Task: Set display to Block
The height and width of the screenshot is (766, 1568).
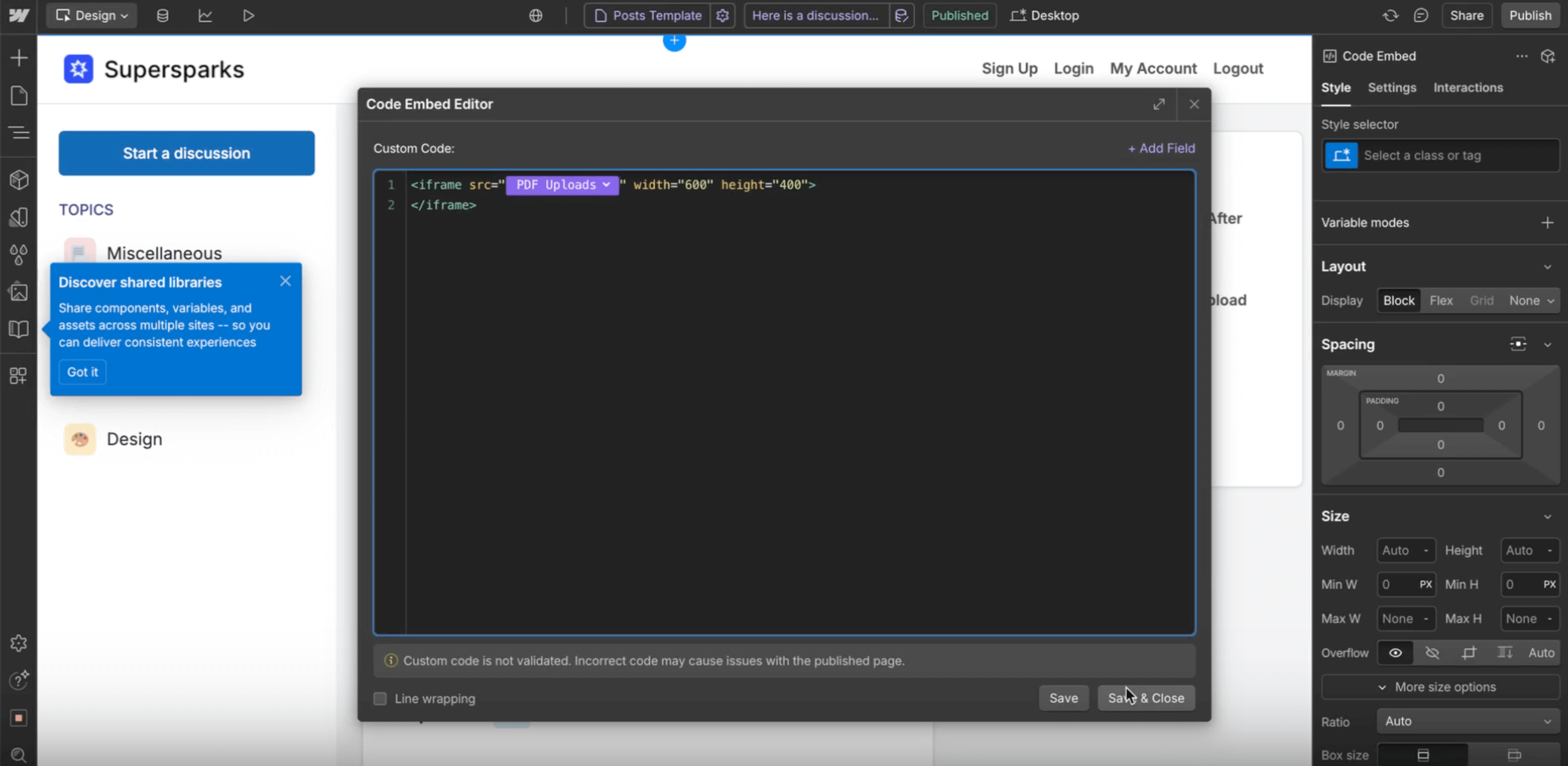Action: 1399,300
